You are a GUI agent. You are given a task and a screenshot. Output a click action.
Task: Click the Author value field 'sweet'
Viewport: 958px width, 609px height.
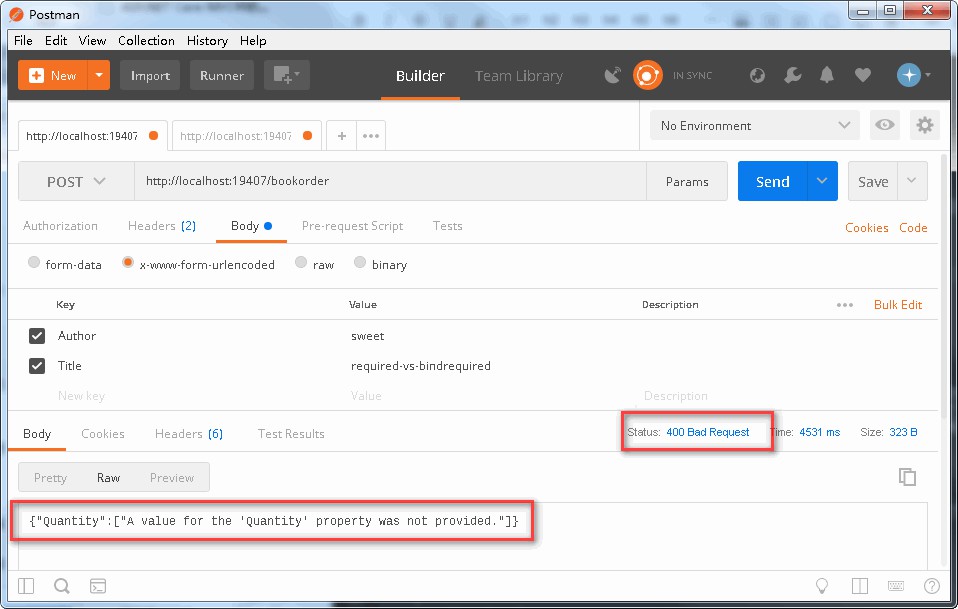[367, 336]
